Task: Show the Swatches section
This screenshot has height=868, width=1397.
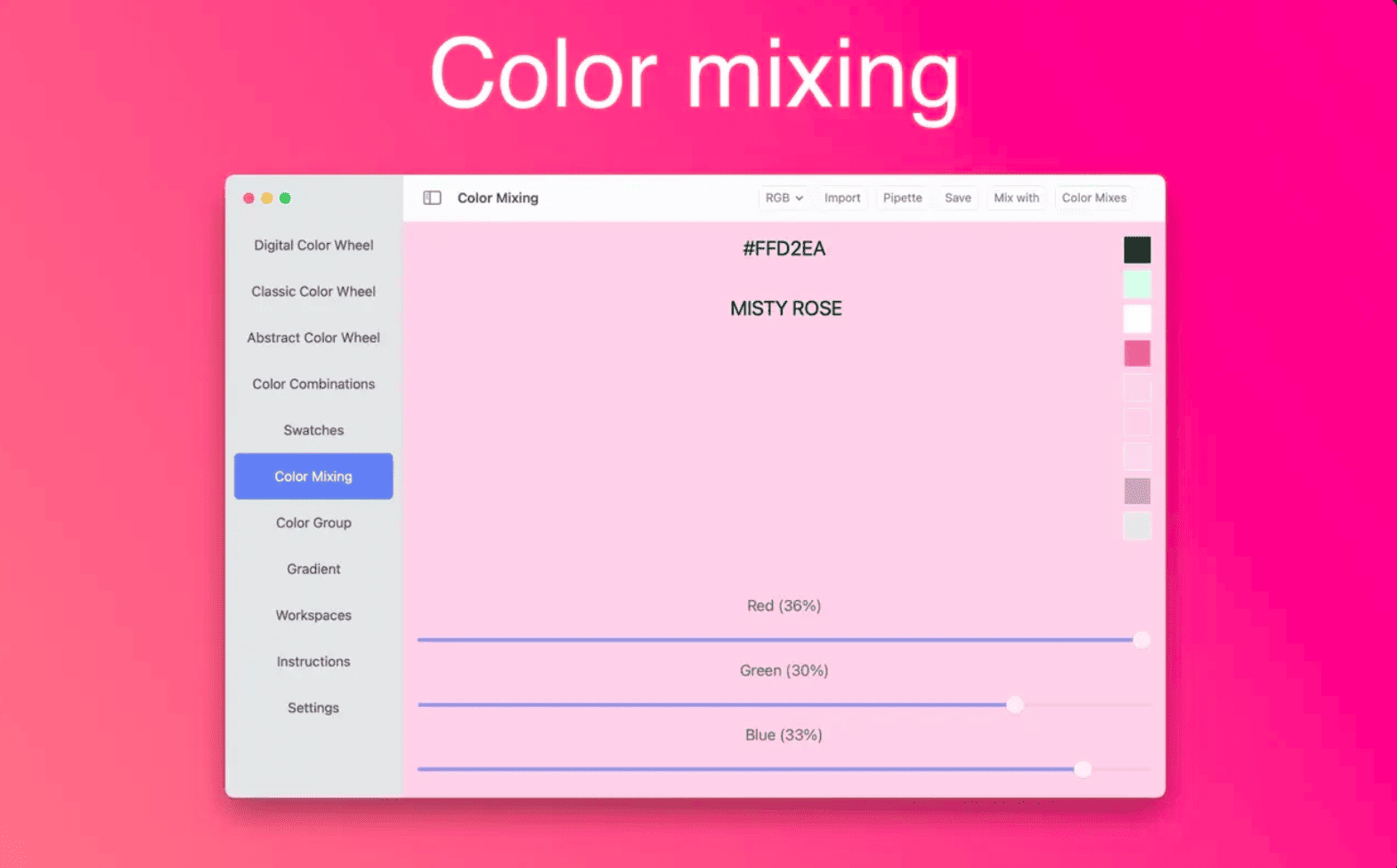Action: 313,430
